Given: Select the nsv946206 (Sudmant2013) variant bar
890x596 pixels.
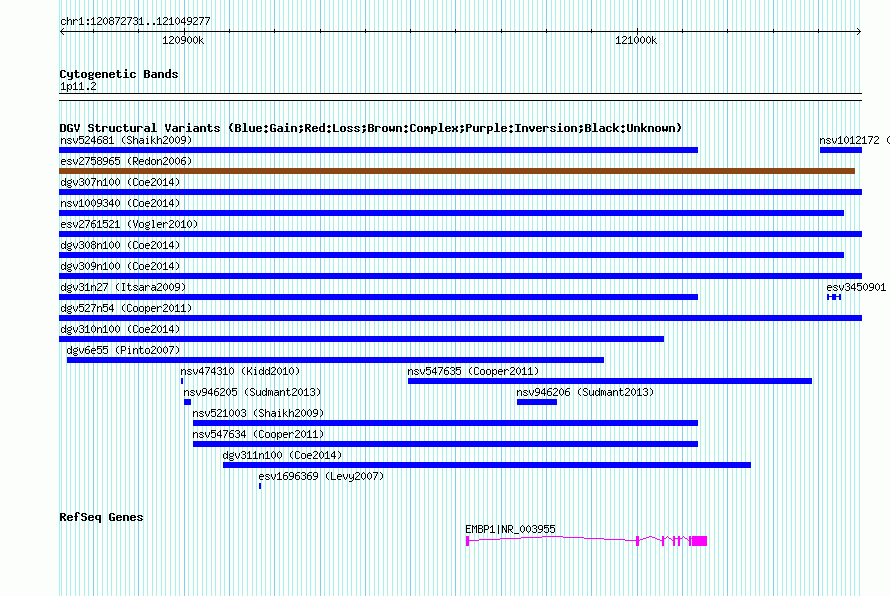Looking at the screenshot, I should pos(537,402).
